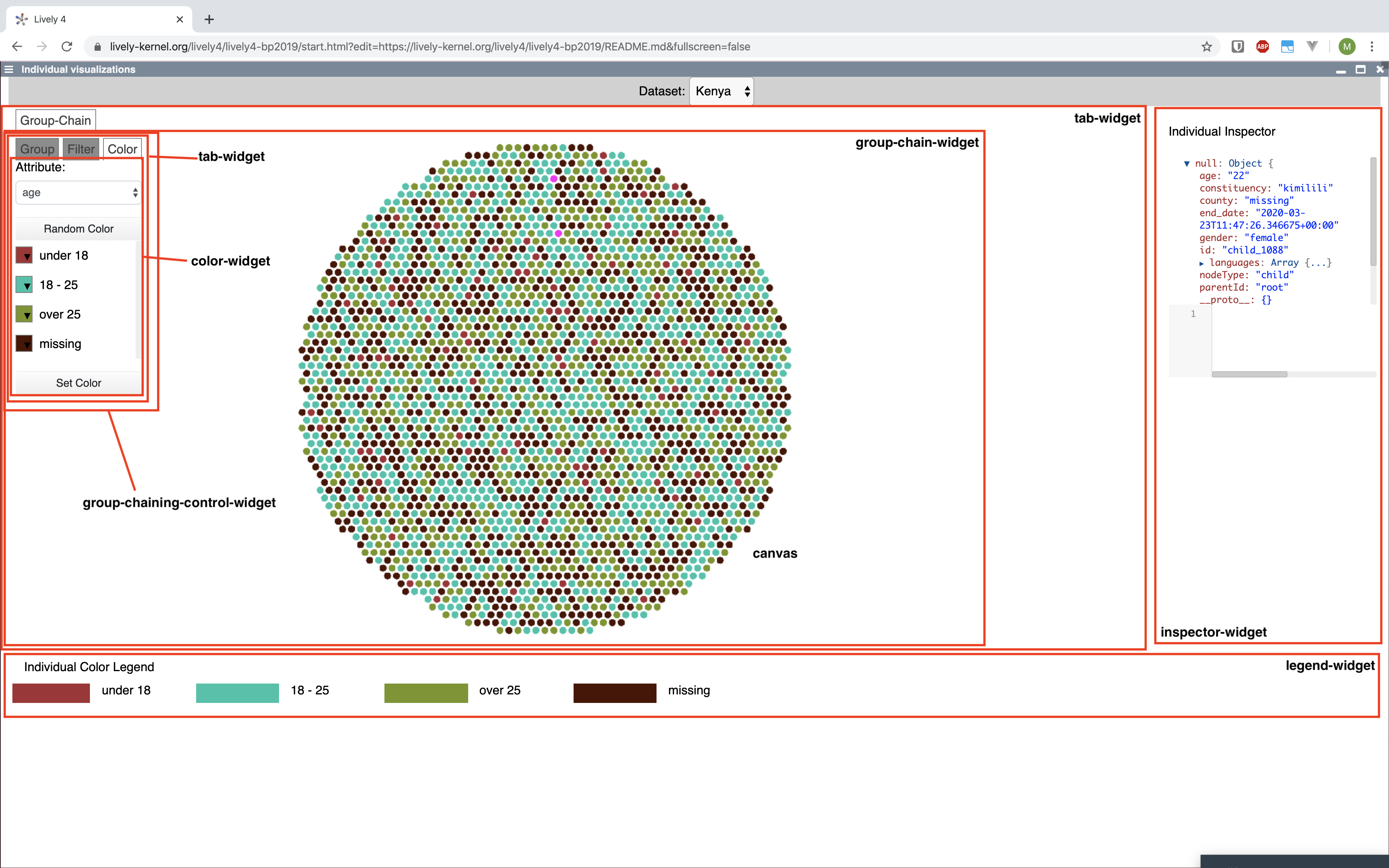Open the age attribute dropdown

(x=78, y=193)
